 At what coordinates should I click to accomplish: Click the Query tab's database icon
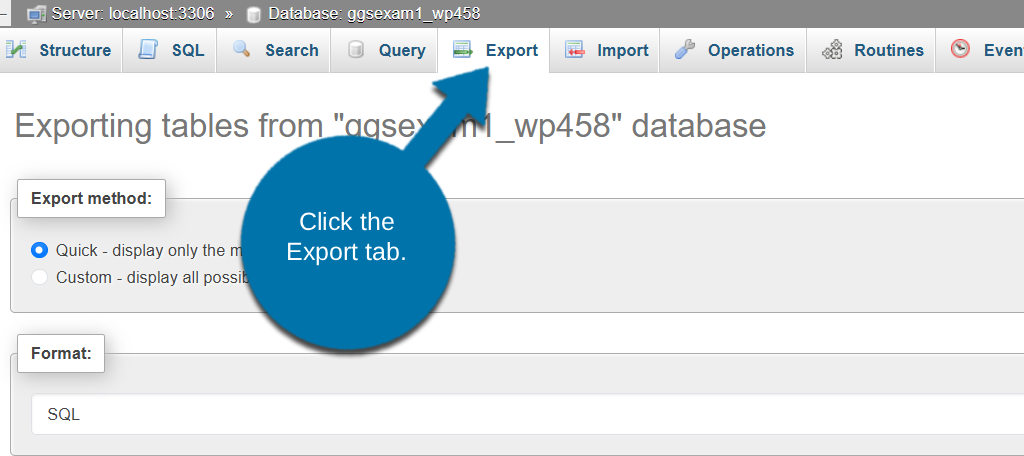coord(356,50)
